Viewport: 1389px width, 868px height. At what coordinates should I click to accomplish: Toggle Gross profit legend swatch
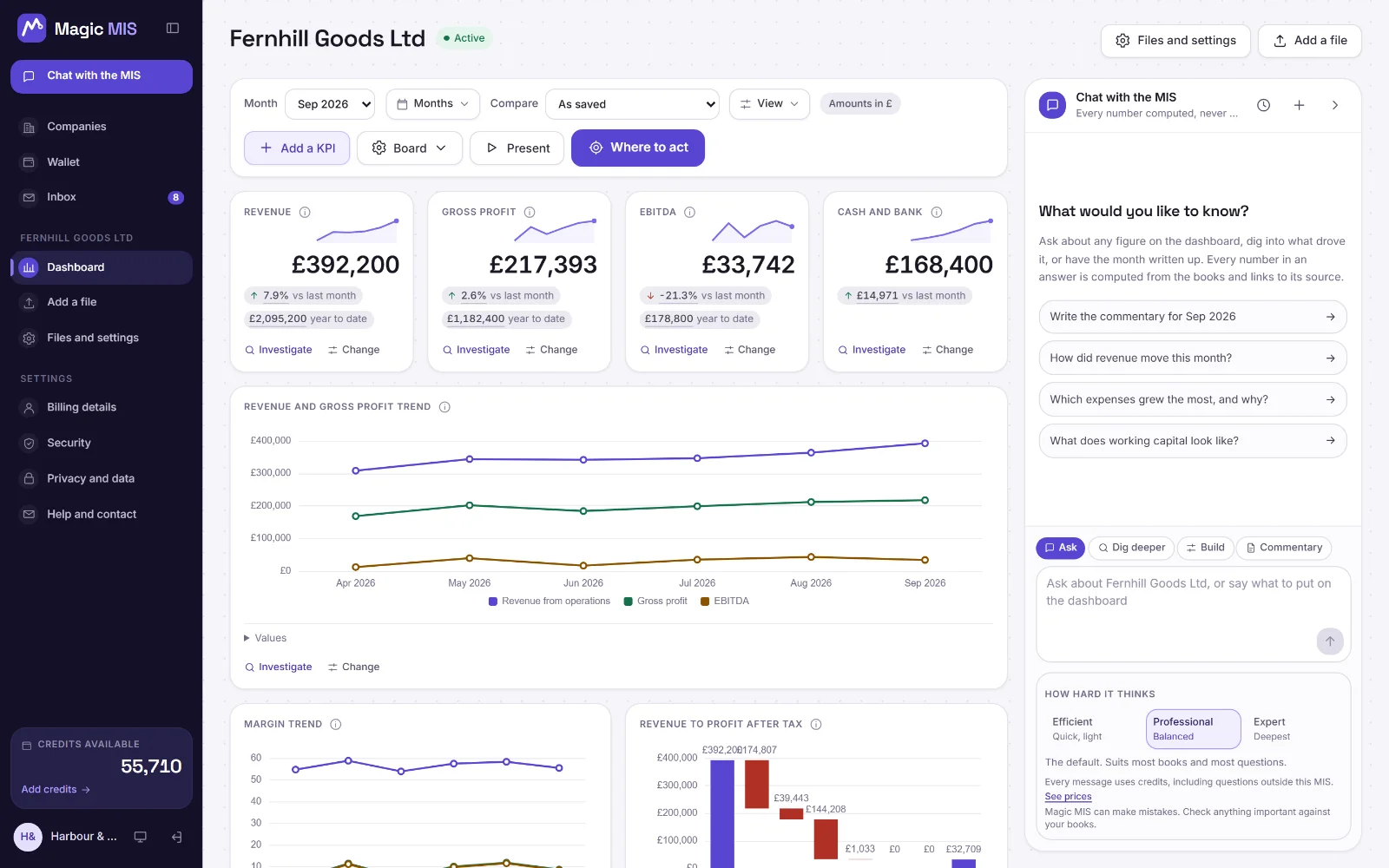pyautogui.click(x=628, y=602)
